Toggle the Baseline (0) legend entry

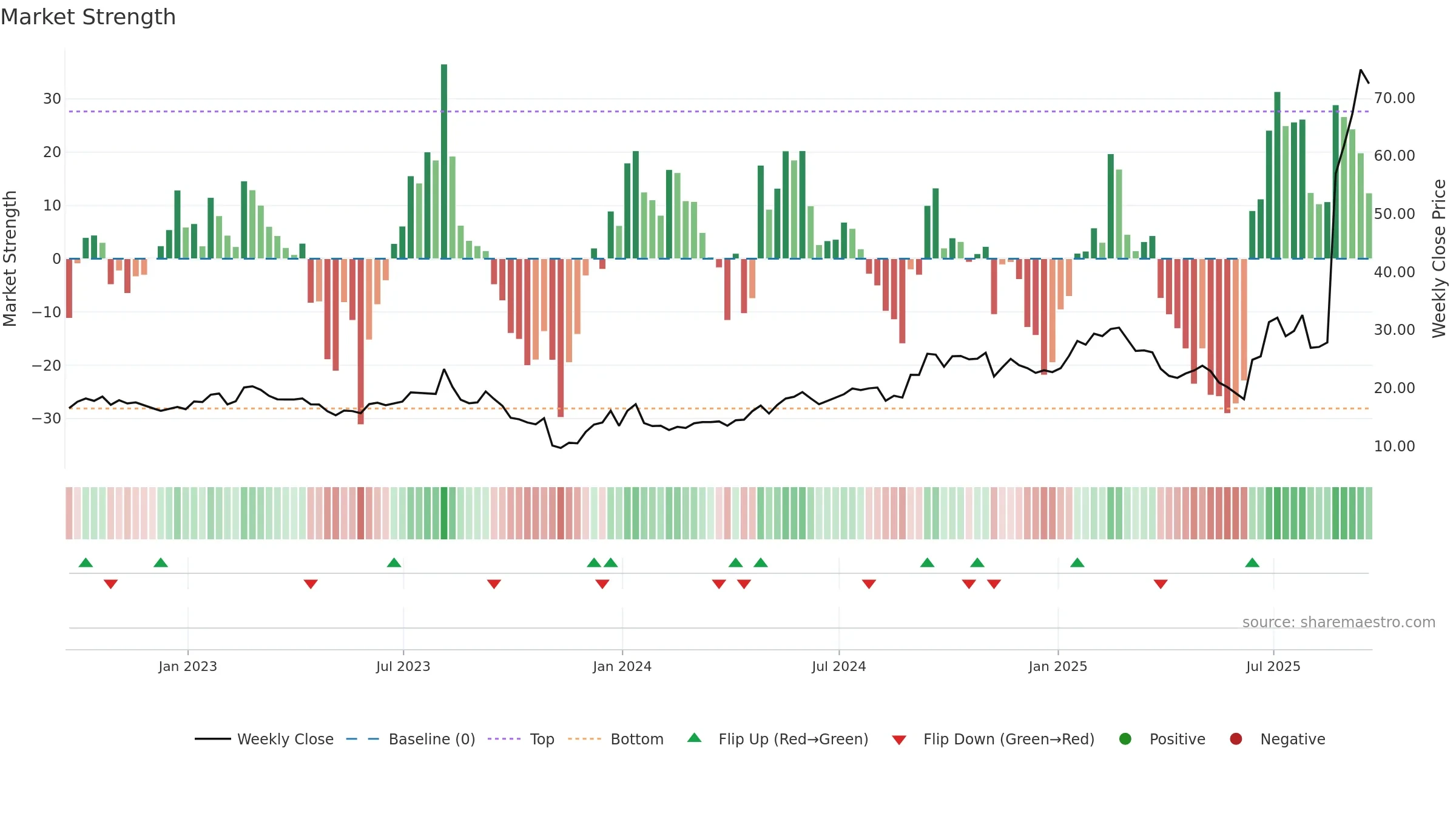coord(411,739)
